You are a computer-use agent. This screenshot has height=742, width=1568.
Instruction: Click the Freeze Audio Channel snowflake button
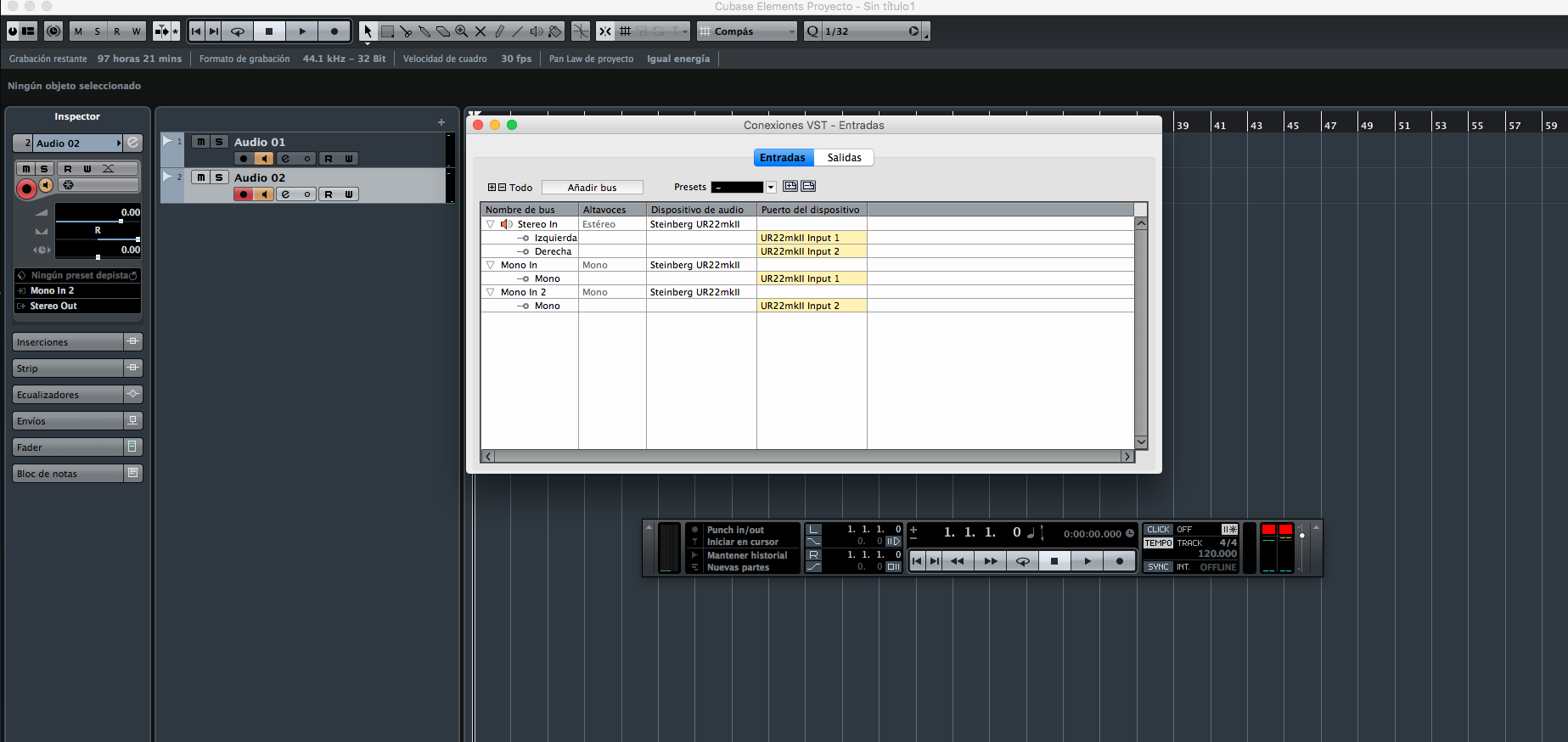point(69,185)
